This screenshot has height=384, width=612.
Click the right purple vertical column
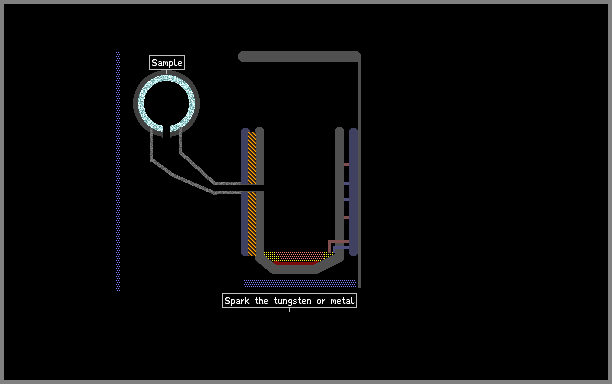353,192
